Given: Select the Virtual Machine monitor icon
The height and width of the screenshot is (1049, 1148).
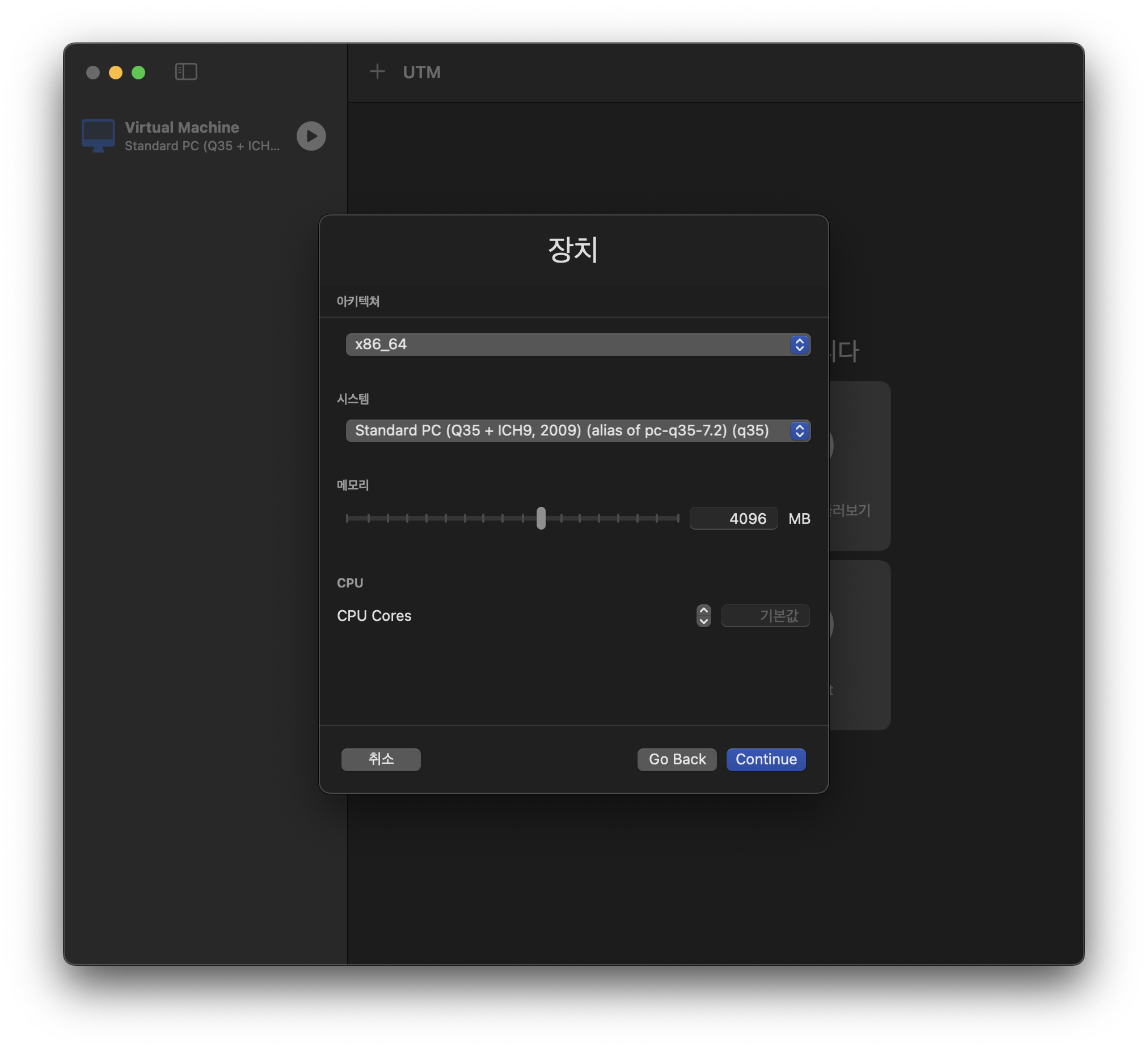Looking at the screenshot, I should pos(98,136).
